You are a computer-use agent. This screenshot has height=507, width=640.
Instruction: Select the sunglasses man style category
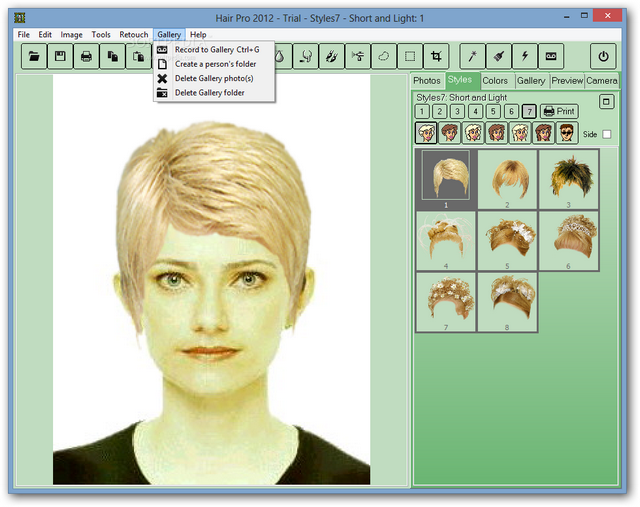click(566, 133)
